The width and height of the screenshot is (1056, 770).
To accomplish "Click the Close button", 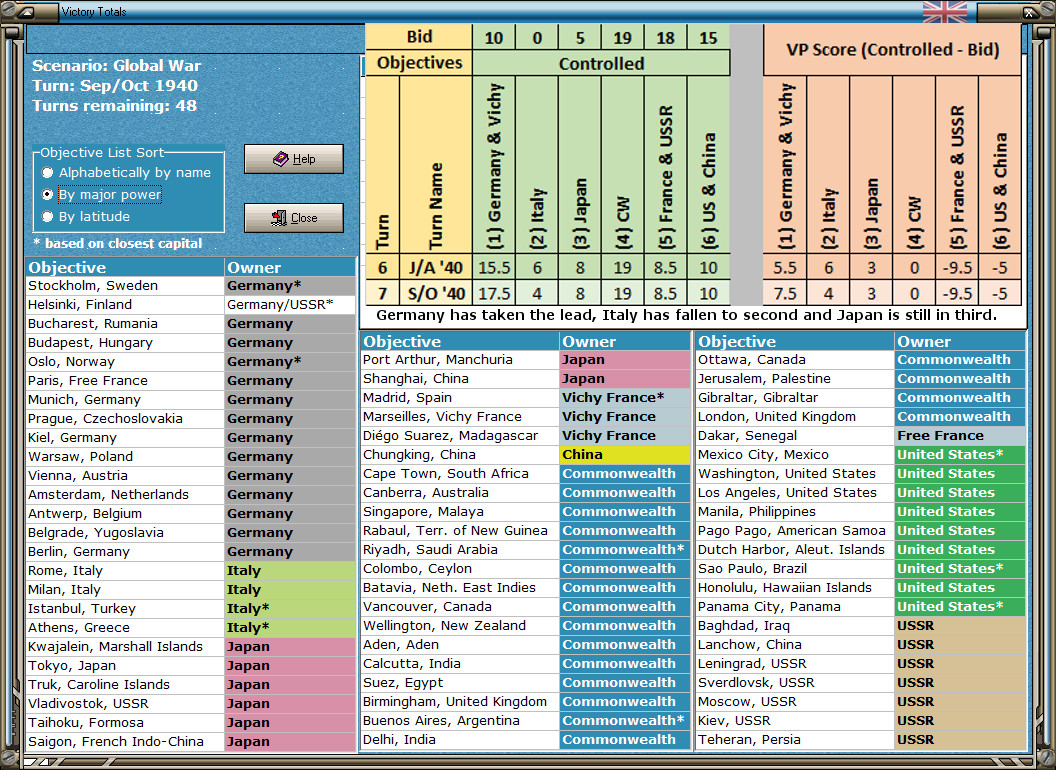I will pos(294,218).
